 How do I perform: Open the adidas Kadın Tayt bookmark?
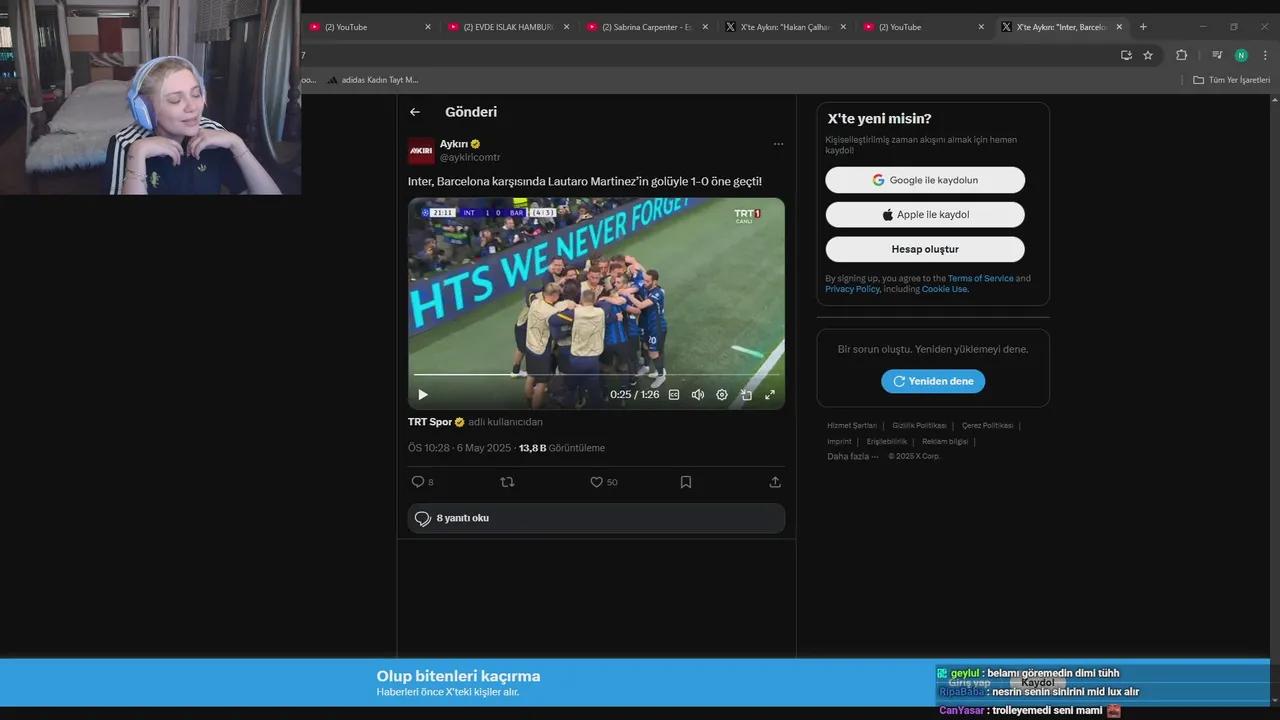coord(373,80)
